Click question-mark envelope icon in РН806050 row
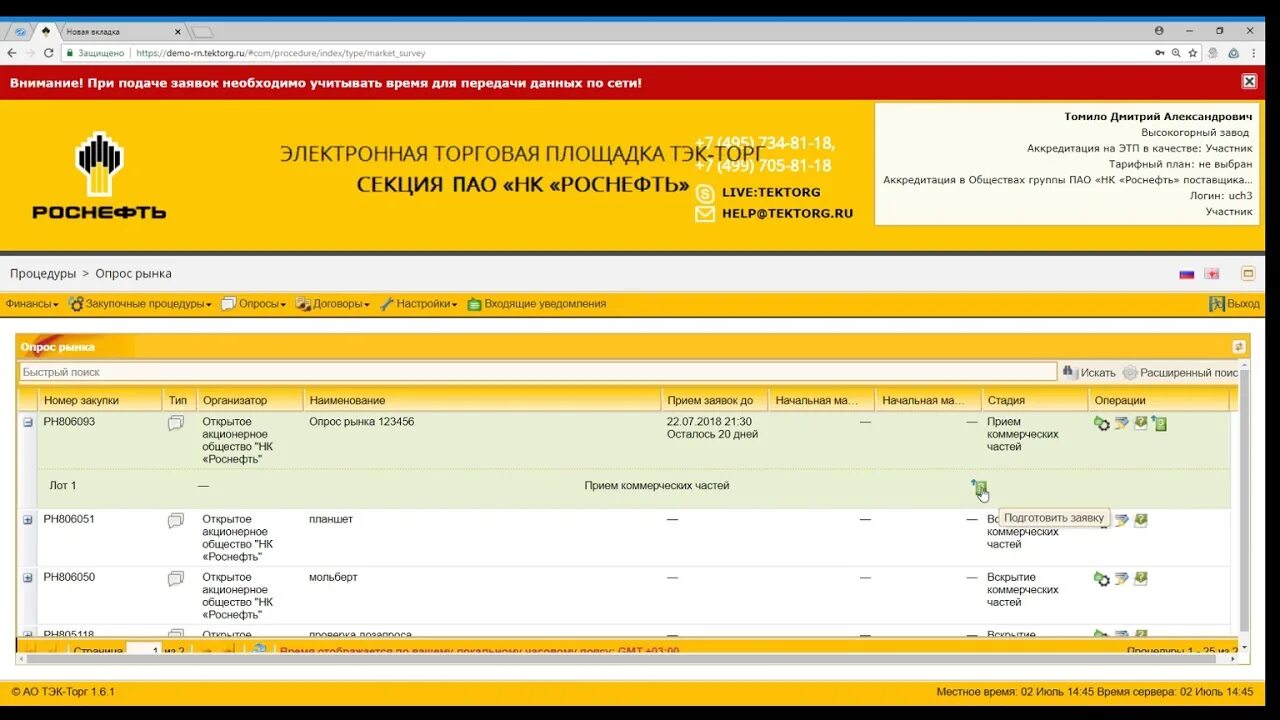 (x=1140, y=578)
